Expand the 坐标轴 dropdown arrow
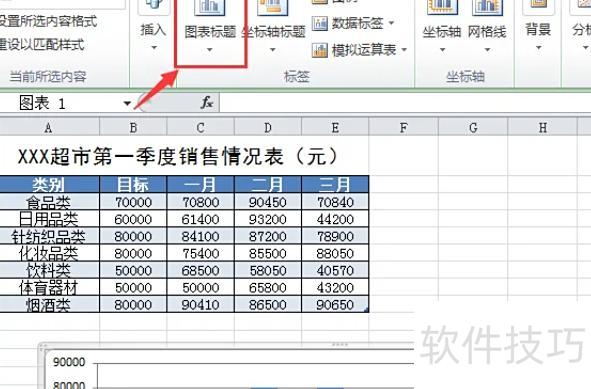 click(442, 49)
